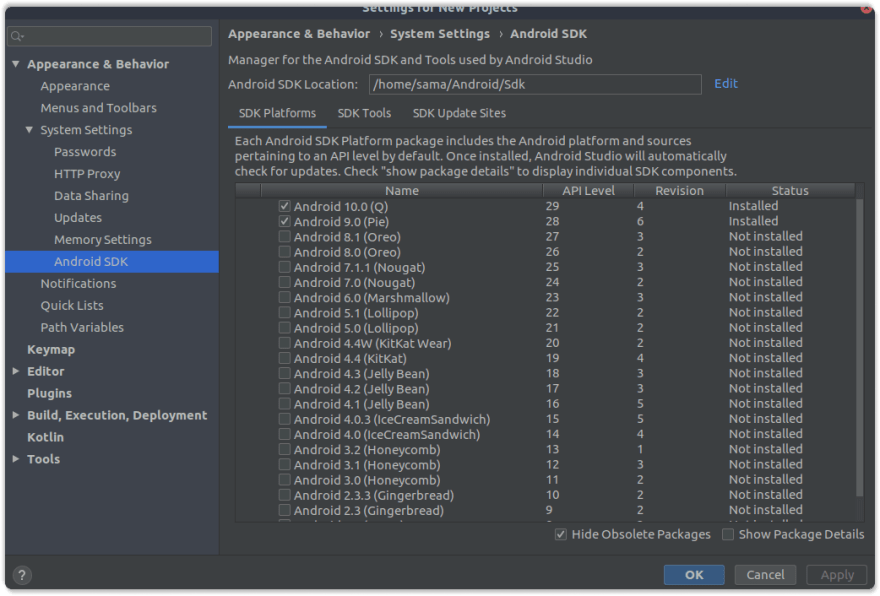Open the Kotlin settings page

point(45,437)
